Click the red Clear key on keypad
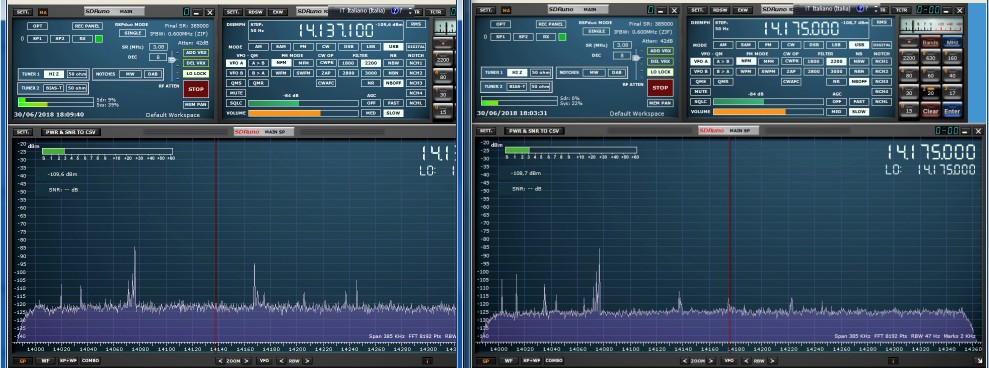989x368 pixels. 930,111
